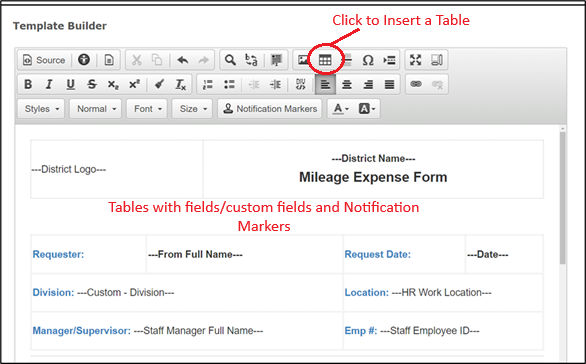Click the Emp #: label
The image size is (586, 364).
coord(361,331)
